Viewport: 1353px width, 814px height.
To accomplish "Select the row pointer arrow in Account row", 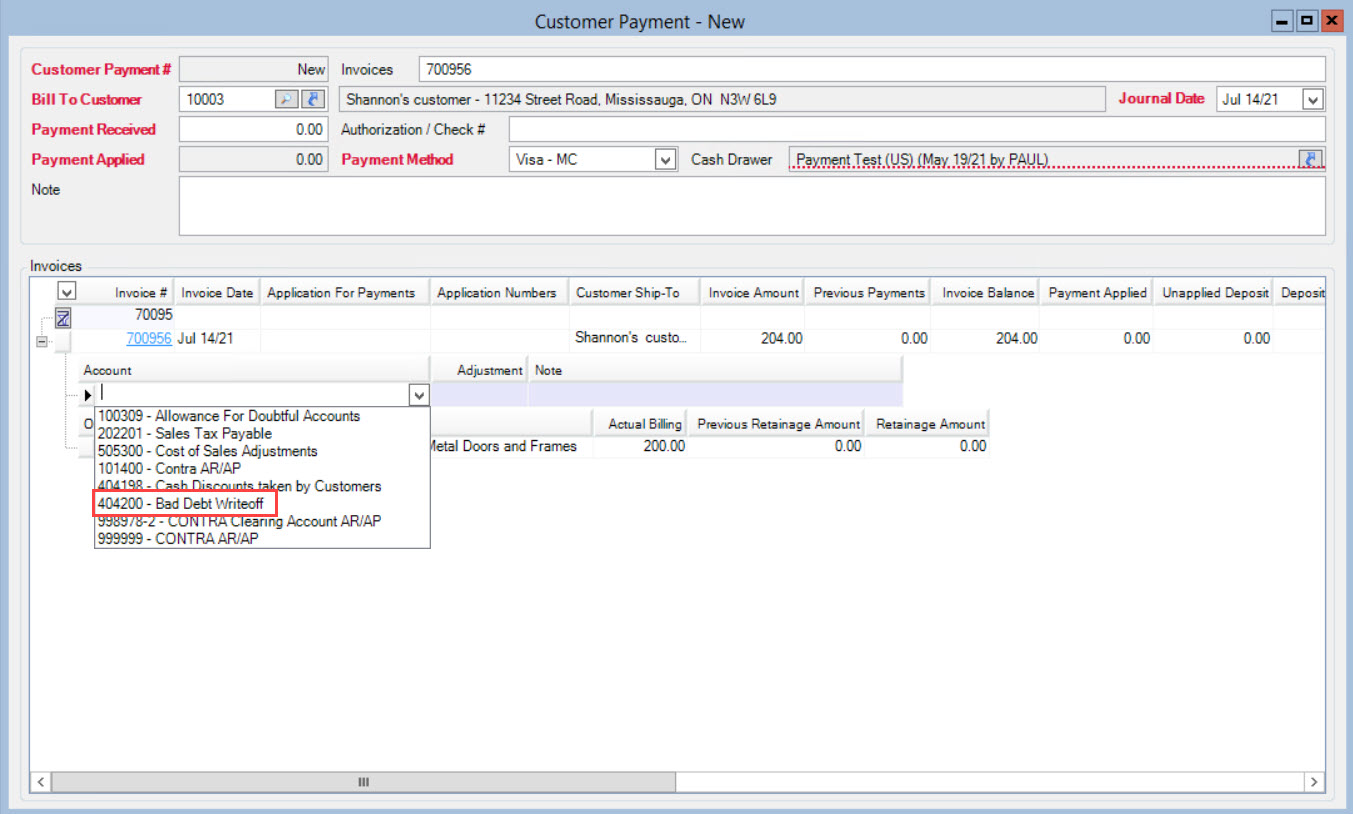I will click(x=88, y=395).
